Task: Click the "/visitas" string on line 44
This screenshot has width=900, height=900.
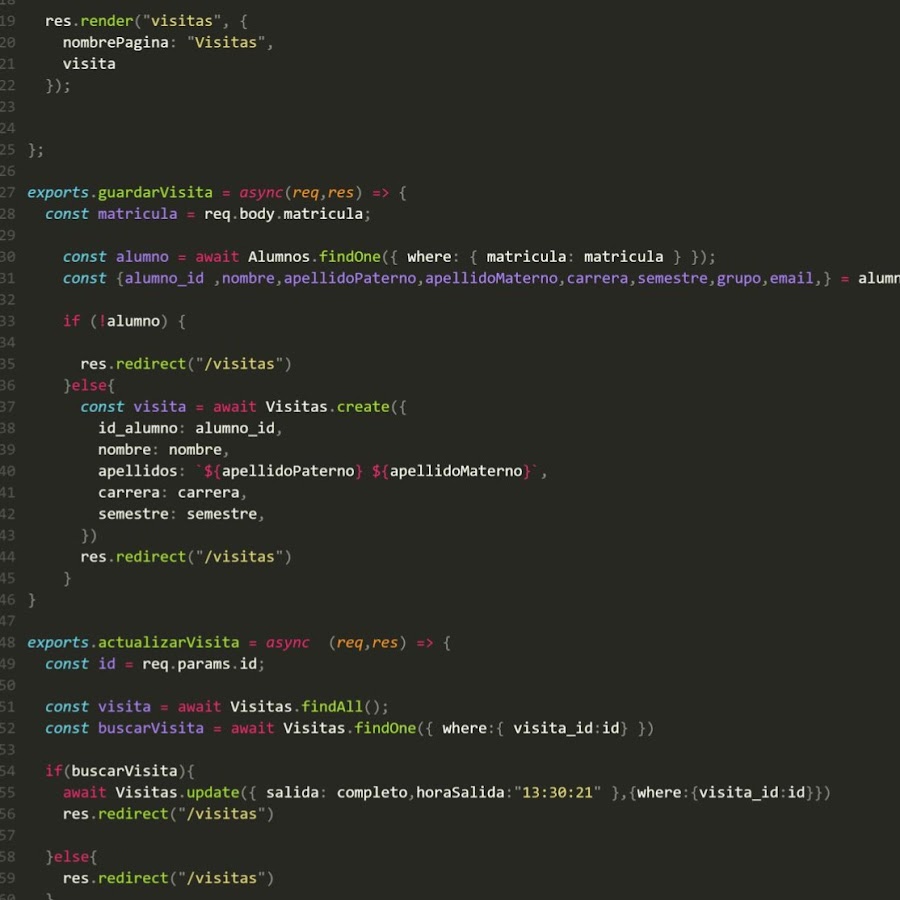Action: point(239,557)
